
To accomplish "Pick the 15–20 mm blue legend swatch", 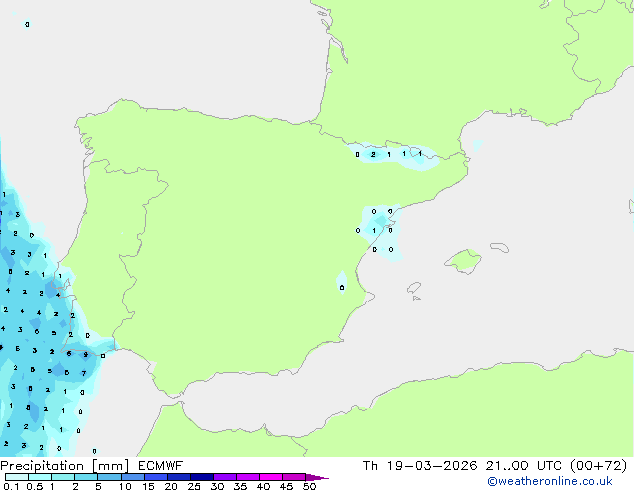I will click(155, 477).
